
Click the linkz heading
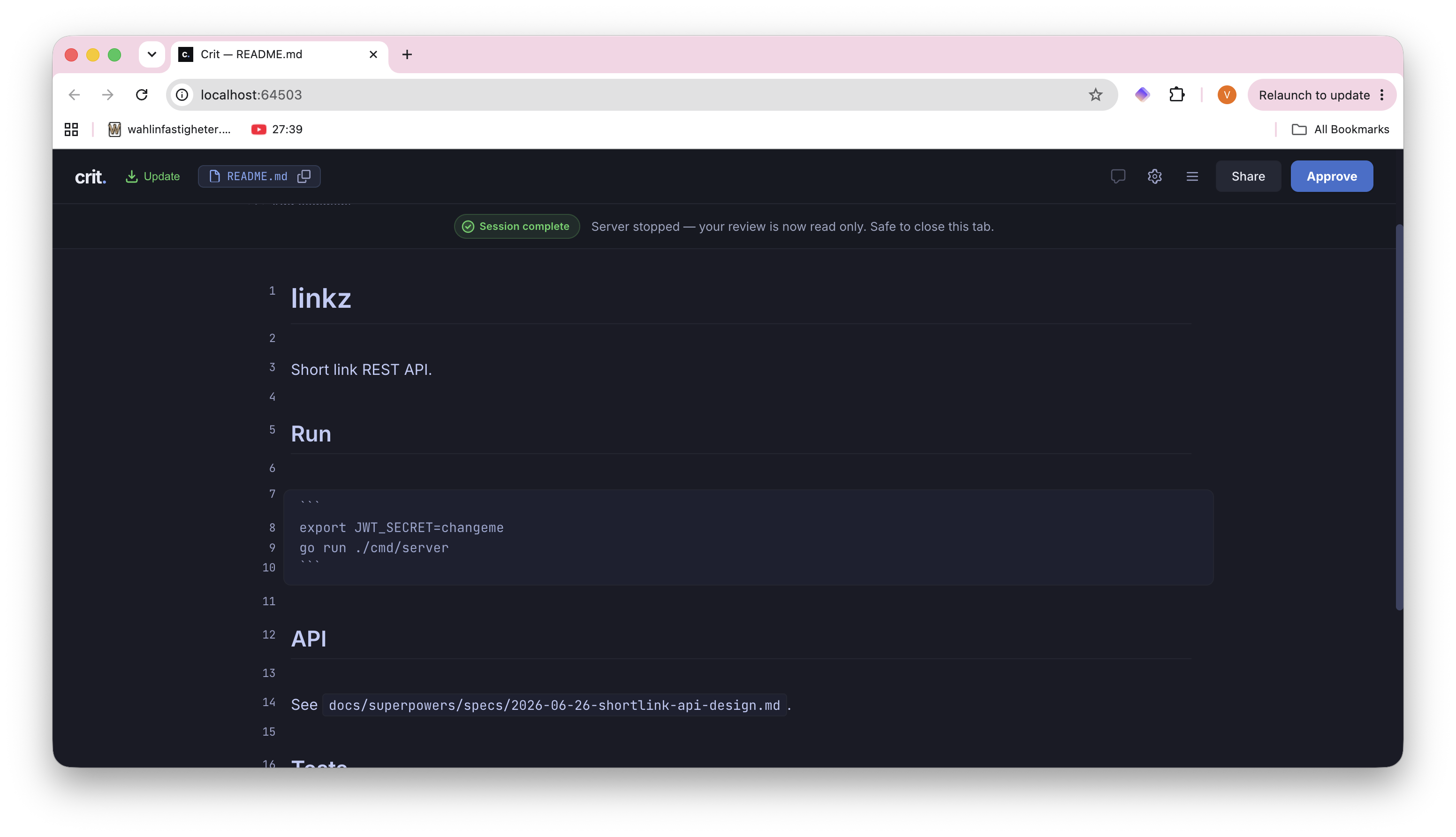pos(321,298)
